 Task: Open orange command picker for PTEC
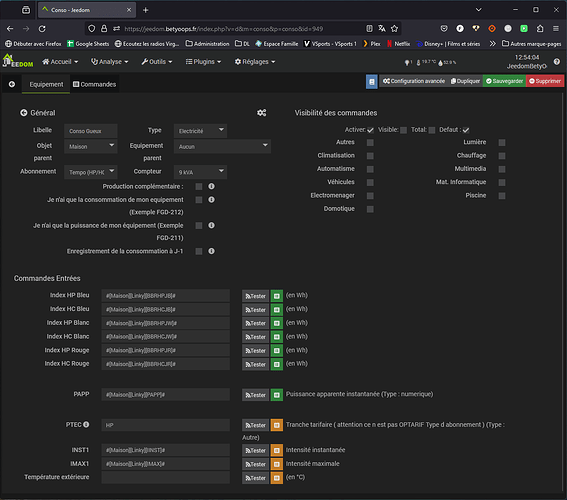click(277, 425)
